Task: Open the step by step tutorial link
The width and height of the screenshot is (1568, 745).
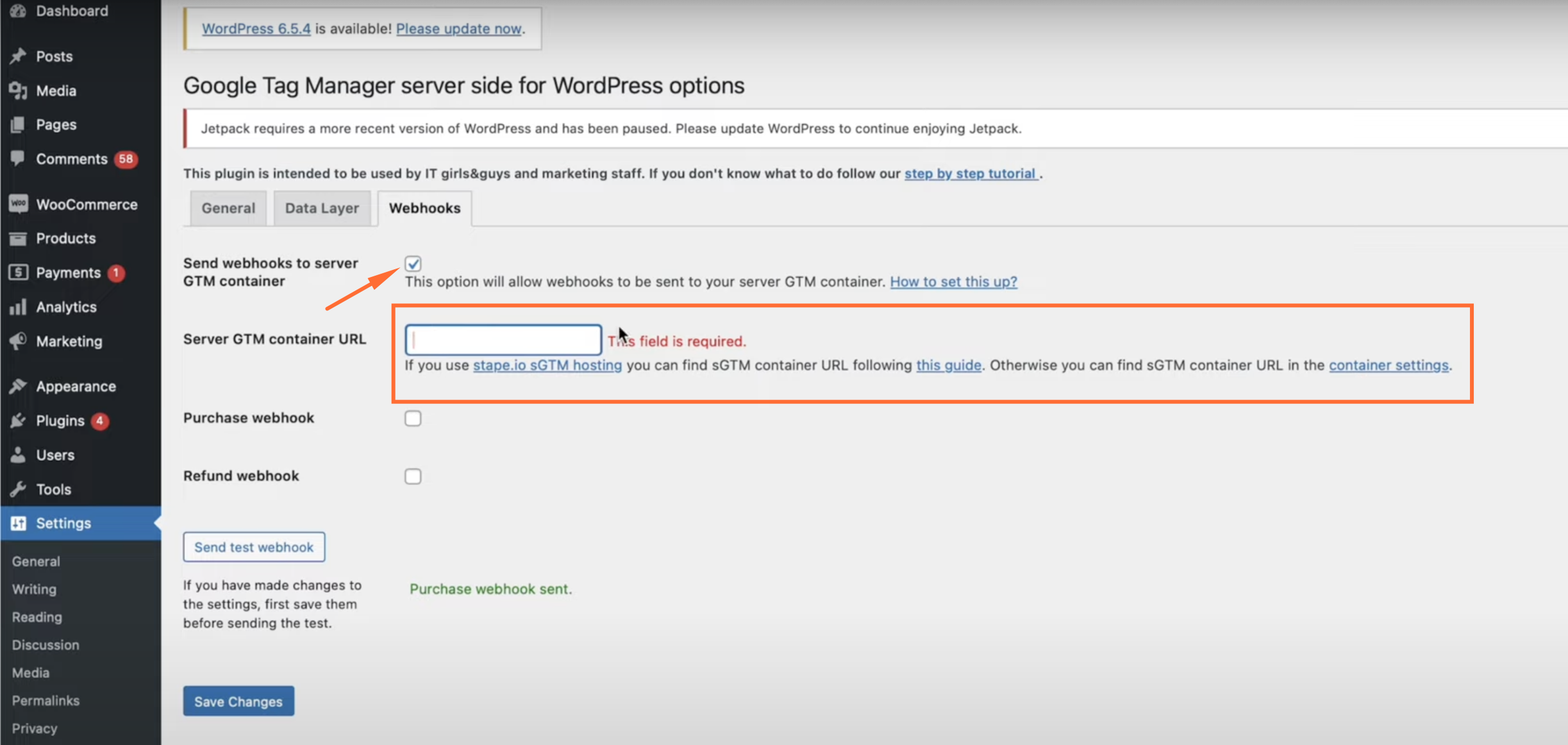Action: click(x=971, y=174)
